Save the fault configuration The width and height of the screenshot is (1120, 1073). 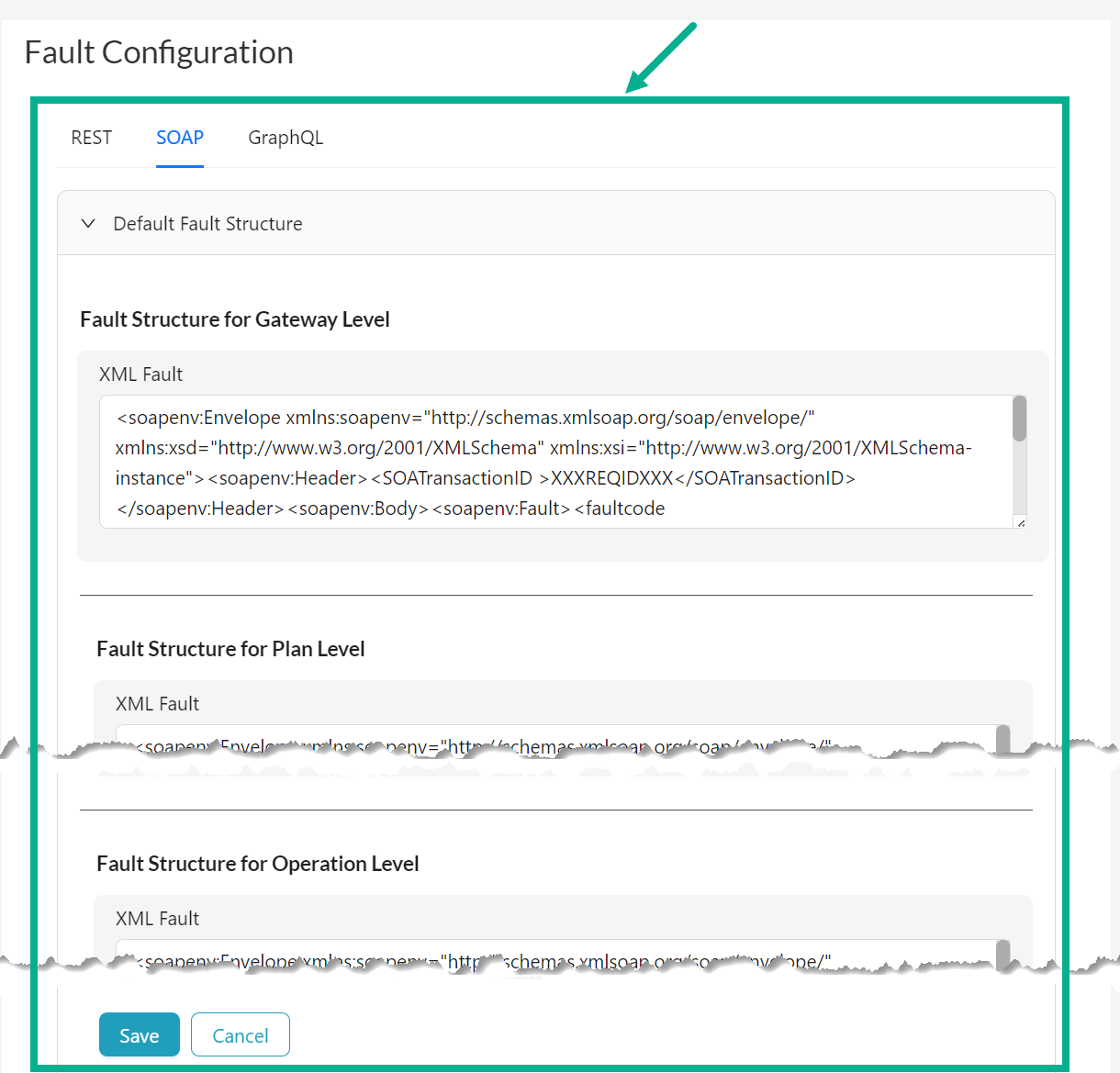139,1034
